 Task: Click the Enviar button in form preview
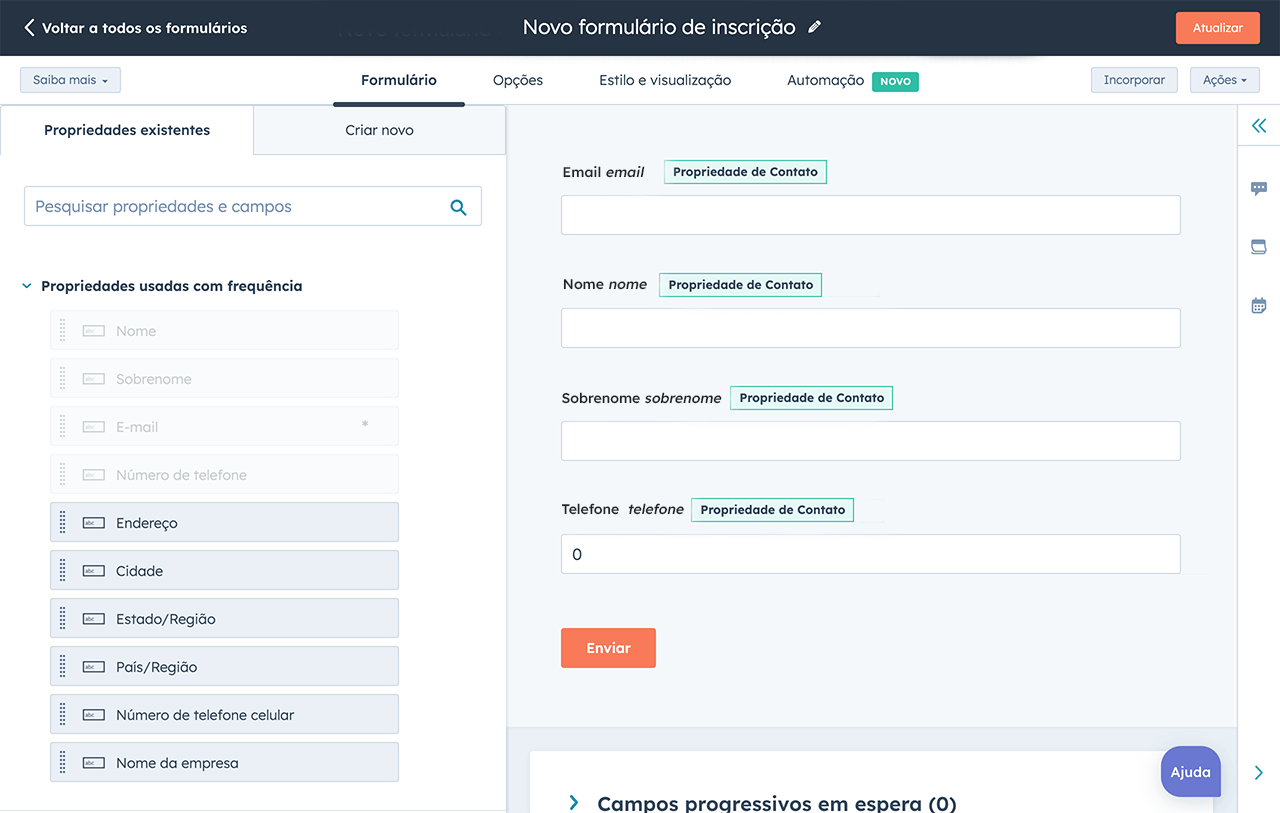click(x=608, y=648)
